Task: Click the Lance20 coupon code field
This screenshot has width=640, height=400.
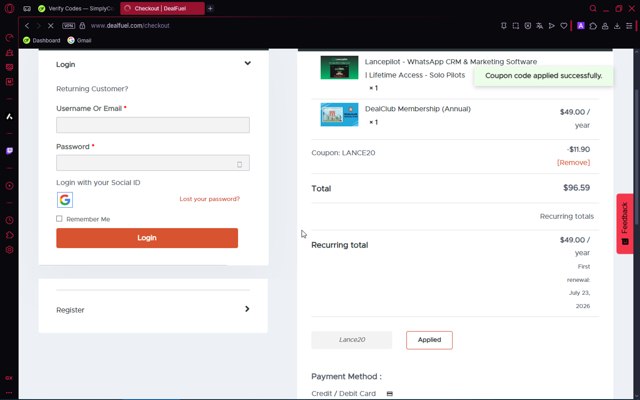Action: 351,340
